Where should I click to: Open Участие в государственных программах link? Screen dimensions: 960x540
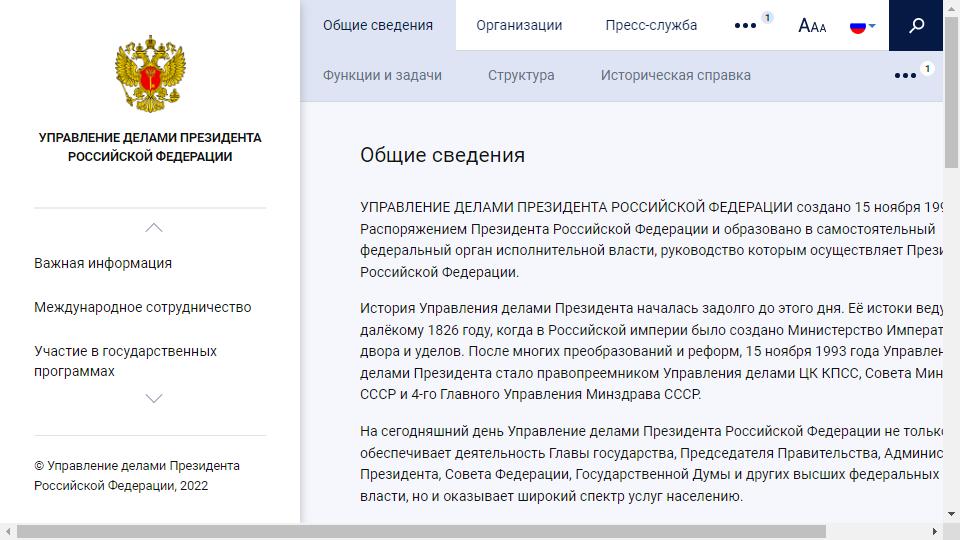pos(126,361)
